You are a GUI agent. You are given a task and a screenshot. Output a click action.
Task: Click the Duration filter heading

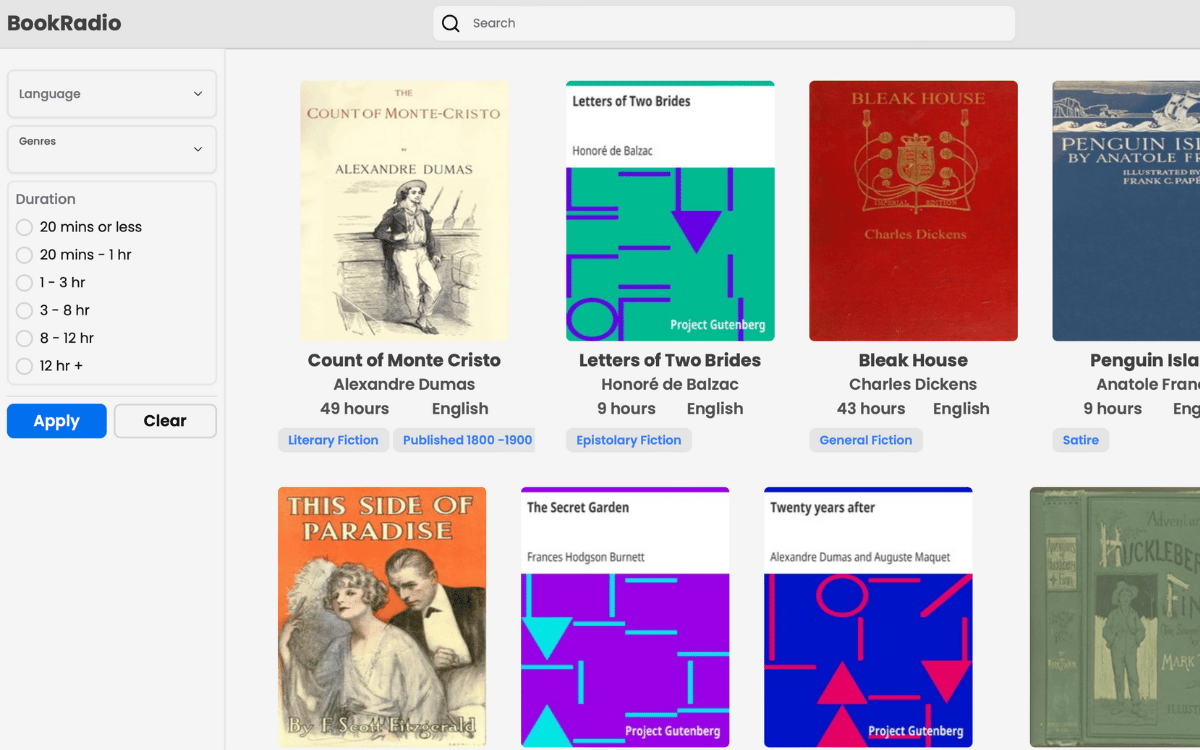46,199
